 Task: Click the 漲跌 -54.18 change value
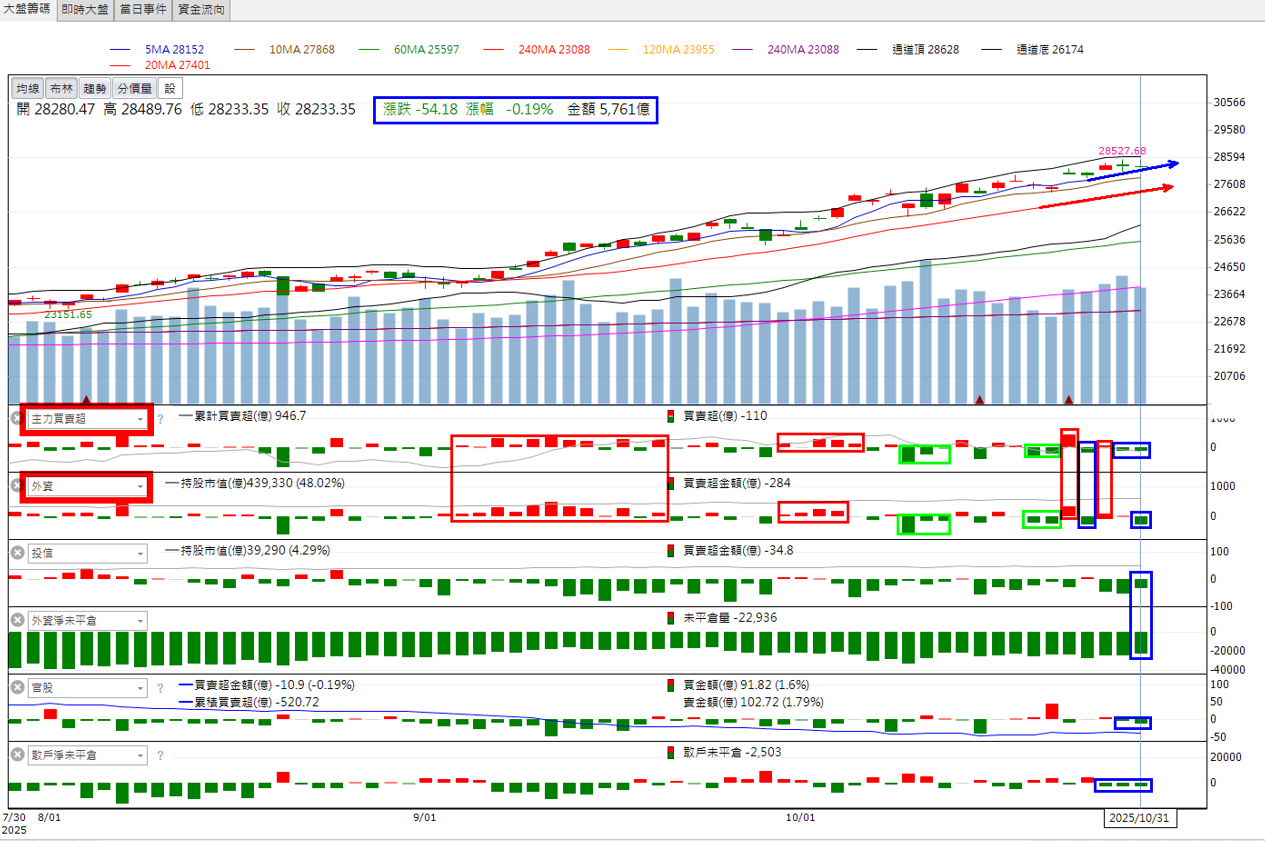pos(421,110)
